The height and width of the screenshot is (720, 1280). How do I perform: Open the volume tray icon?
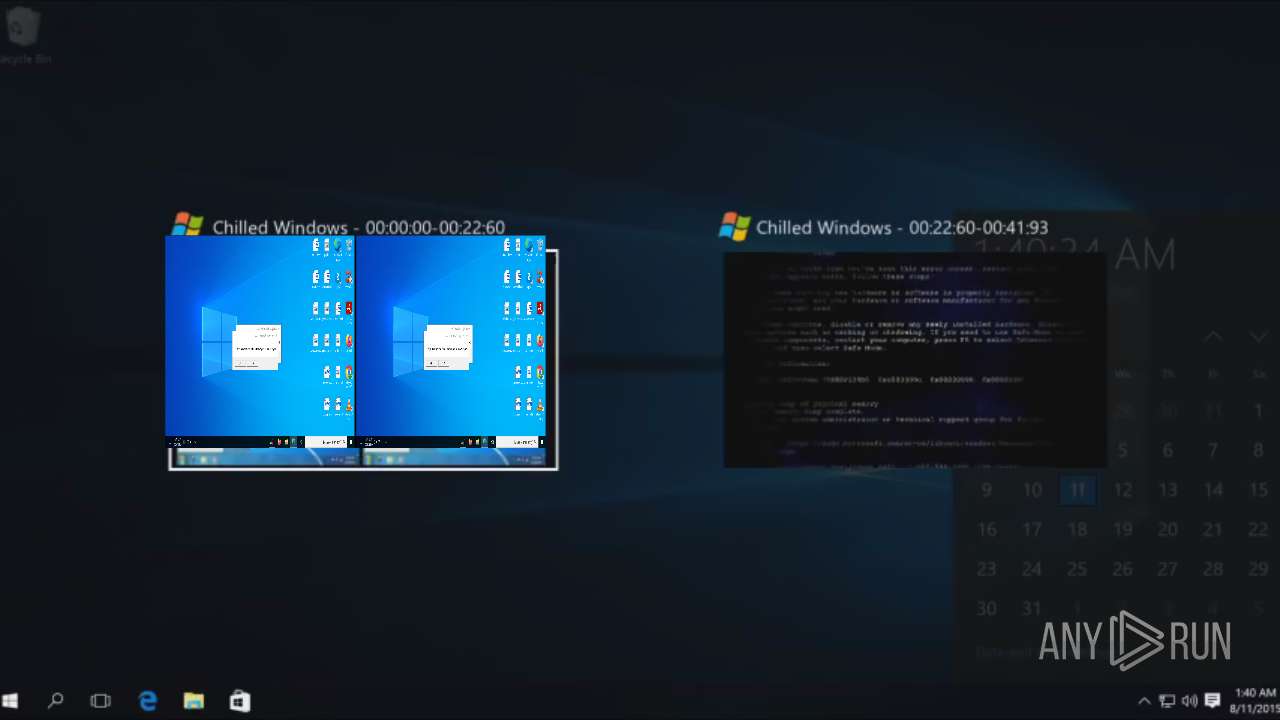(x=1189, y=701)
